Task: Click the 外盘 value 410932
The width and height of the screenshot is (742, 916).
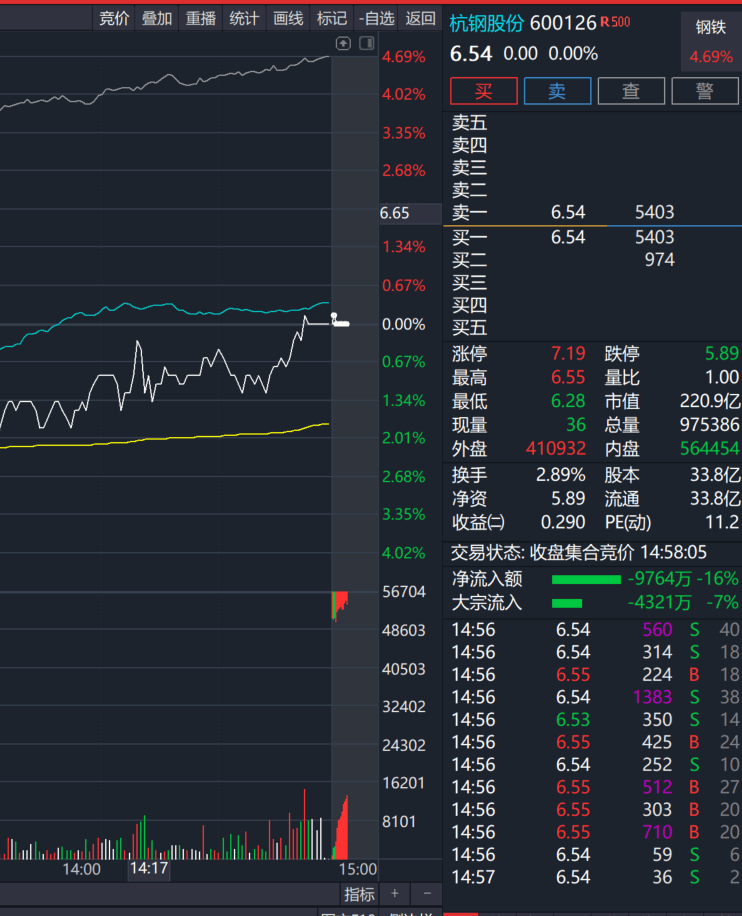Action: tap(556, 449)
